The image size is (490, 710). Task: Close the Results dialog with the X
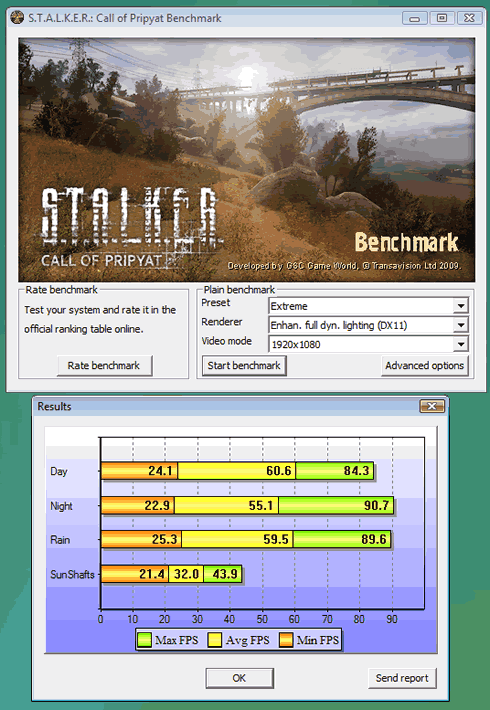click(432, 406)
